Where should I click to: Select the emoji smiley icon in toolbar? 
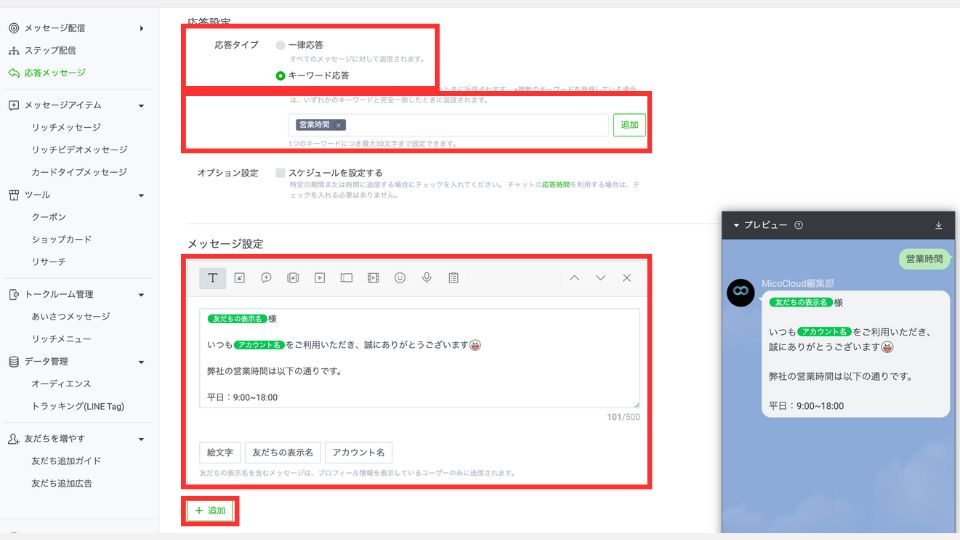click(400, 278)
